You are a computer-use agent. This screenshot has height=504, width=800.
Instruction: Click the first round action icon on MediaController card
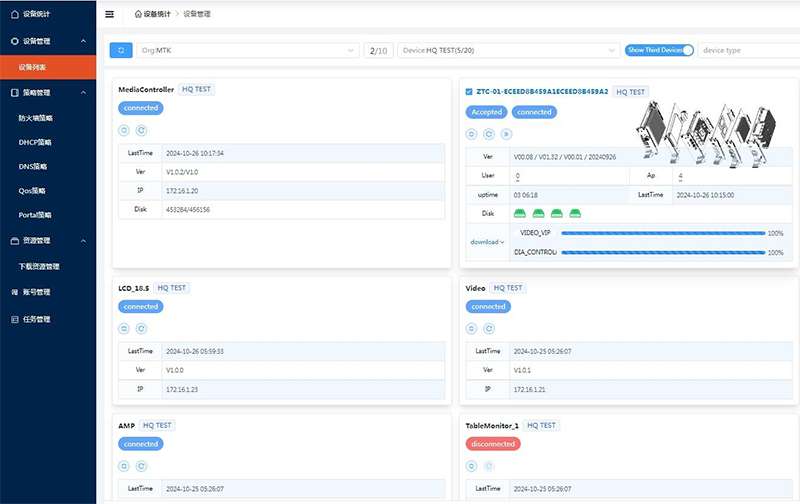tap(124, 131)
